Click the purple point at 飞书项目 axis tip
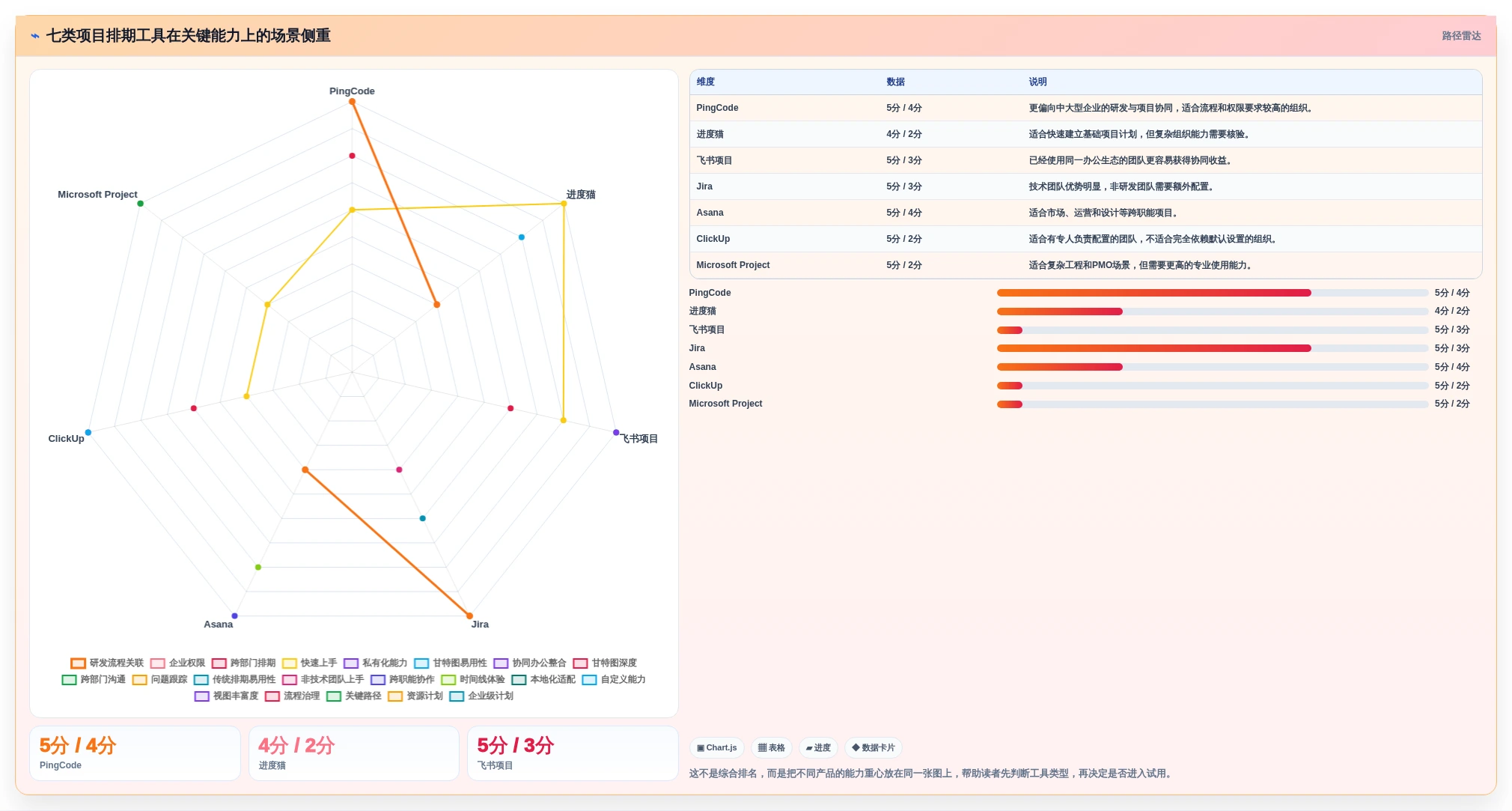Screen dimensions: 1512x811 tap(616, 433)
